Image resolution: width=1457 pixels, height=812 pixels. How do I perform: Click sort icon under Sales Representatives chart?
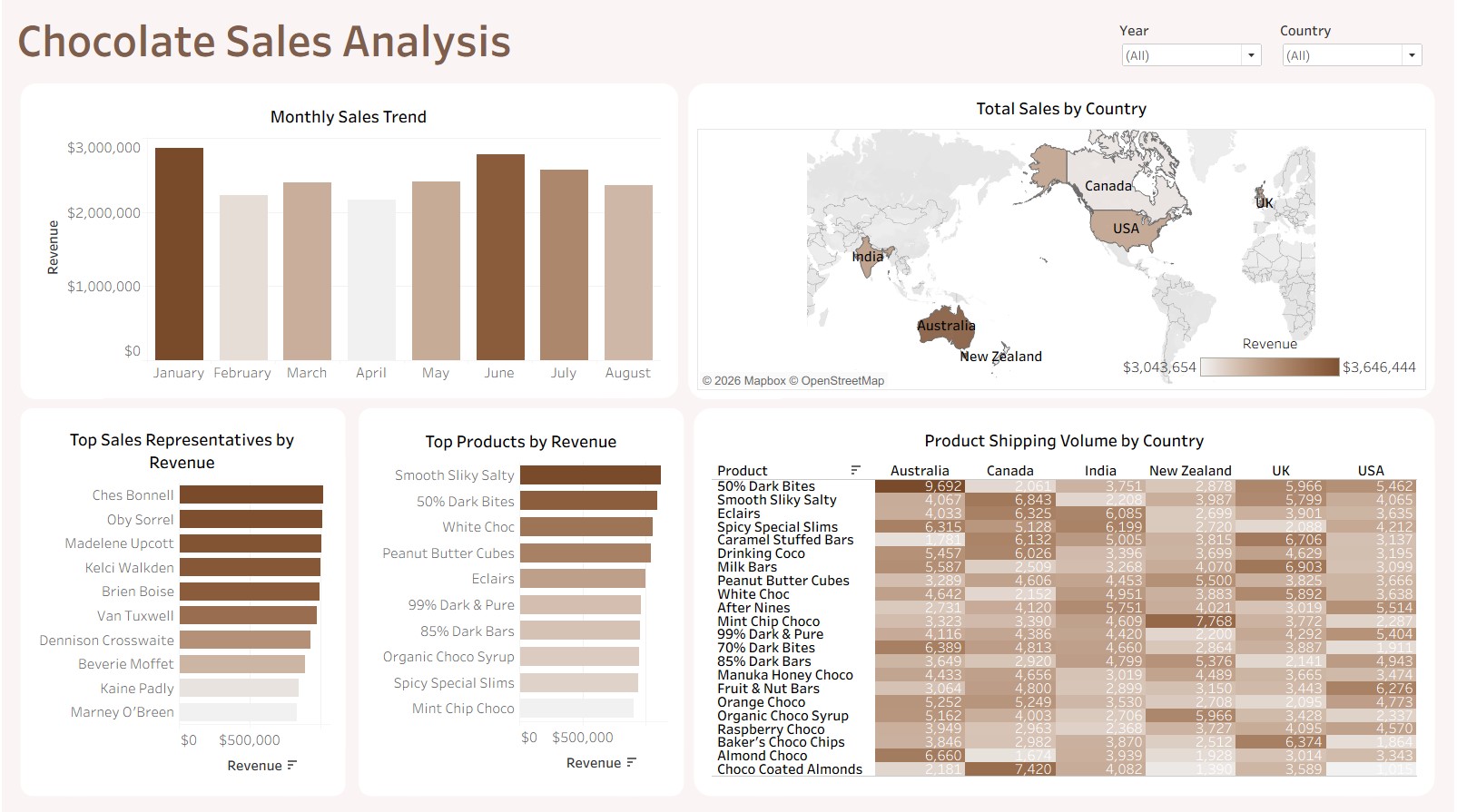tap(292, 765)
